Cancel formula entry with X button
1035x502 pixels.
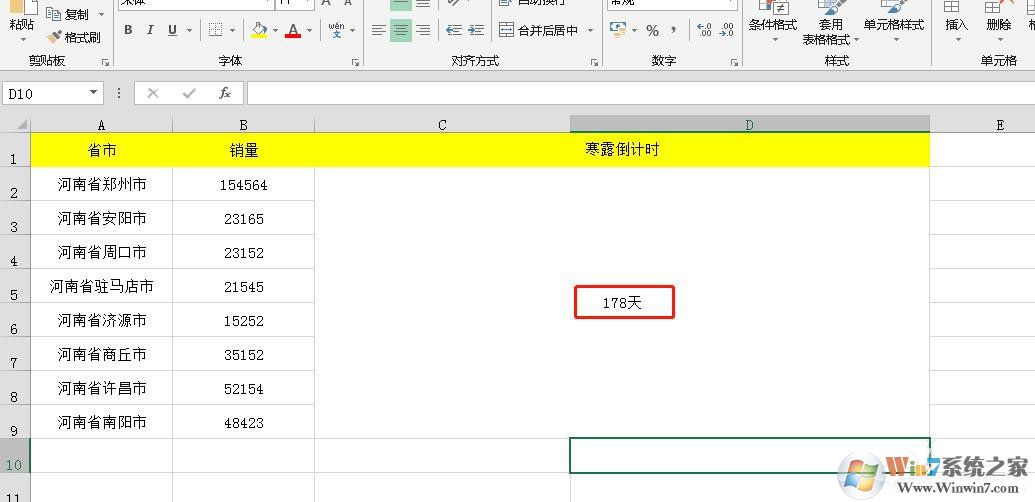pos(152,93)
